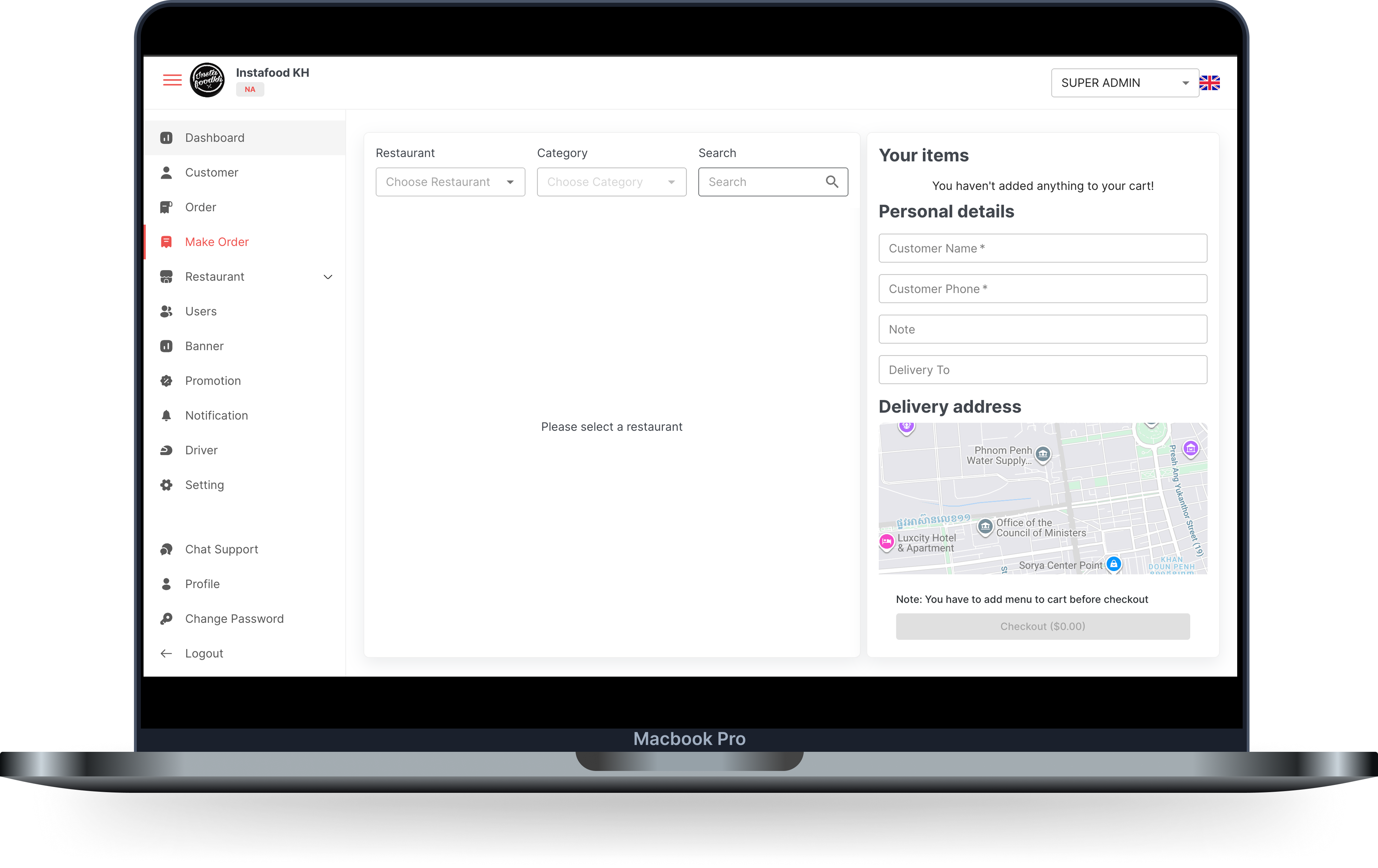The height and width of the screenshot is (868, 1378).
Task: Click the Notification bell icon
Action: 166,416
